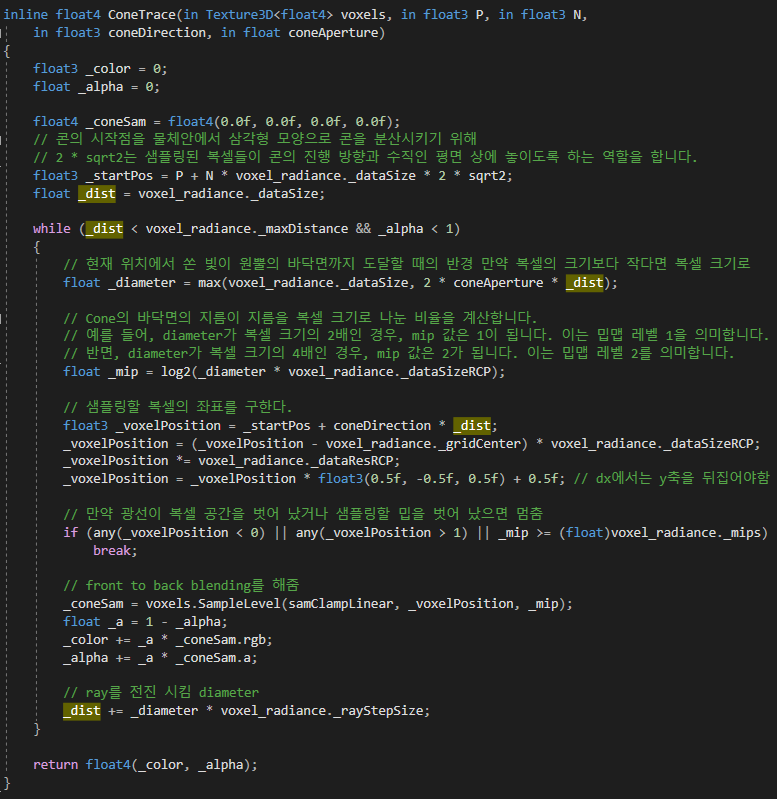Place cursor on _color declaration line

(x=100, y=69)
